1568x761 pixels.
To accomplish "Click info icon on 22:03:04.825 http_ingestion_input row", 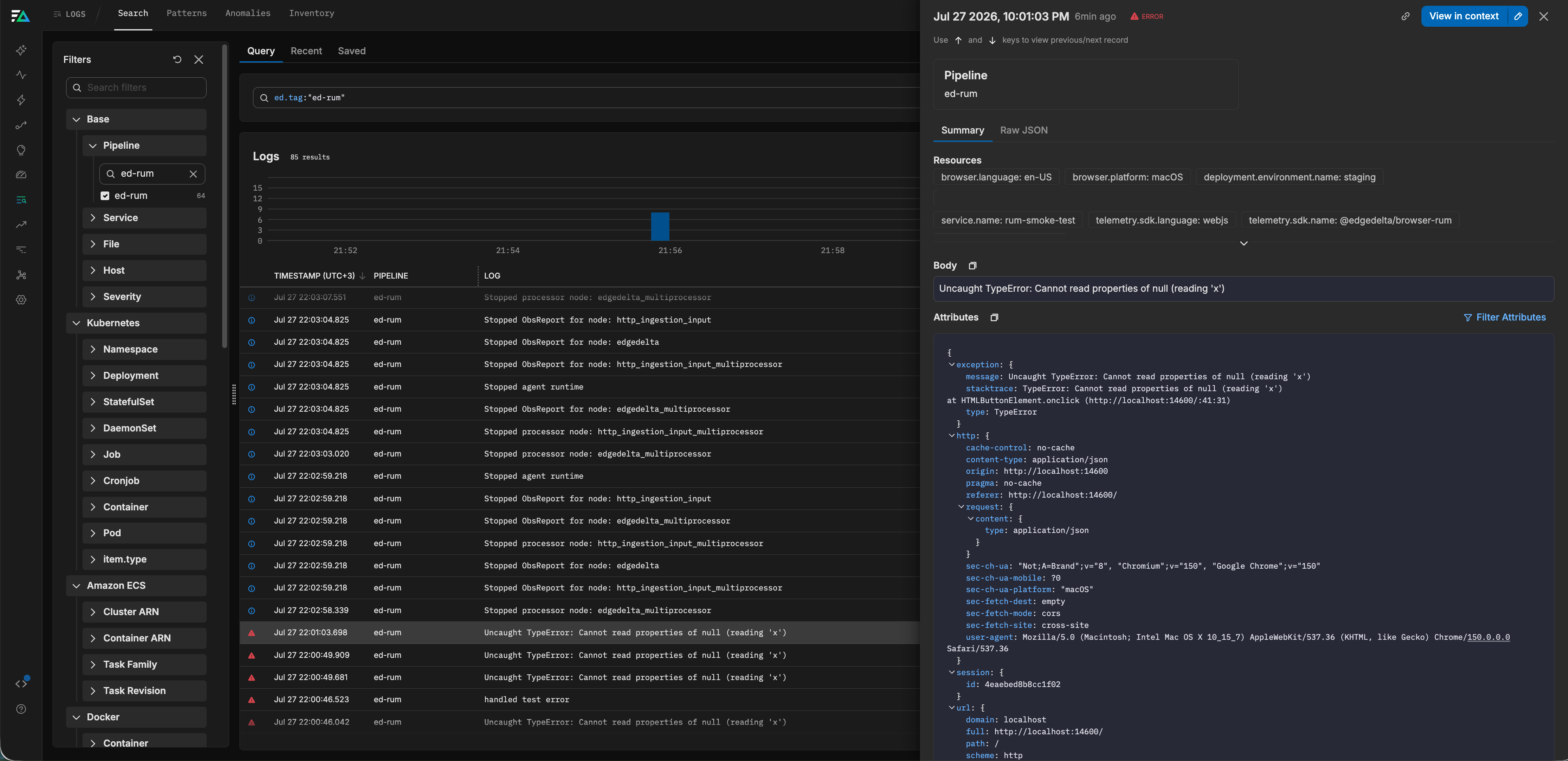I will point(251,320).
